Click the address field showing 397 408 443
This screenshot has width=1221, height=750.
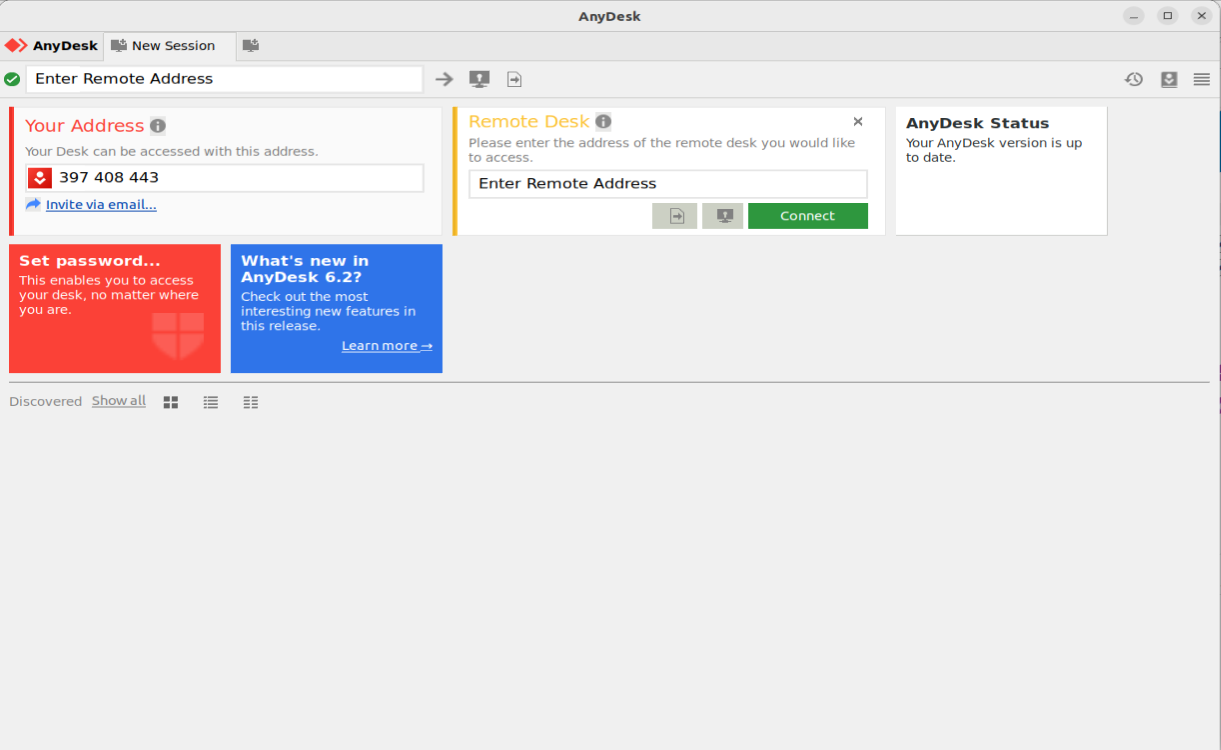tap(225, 178)
